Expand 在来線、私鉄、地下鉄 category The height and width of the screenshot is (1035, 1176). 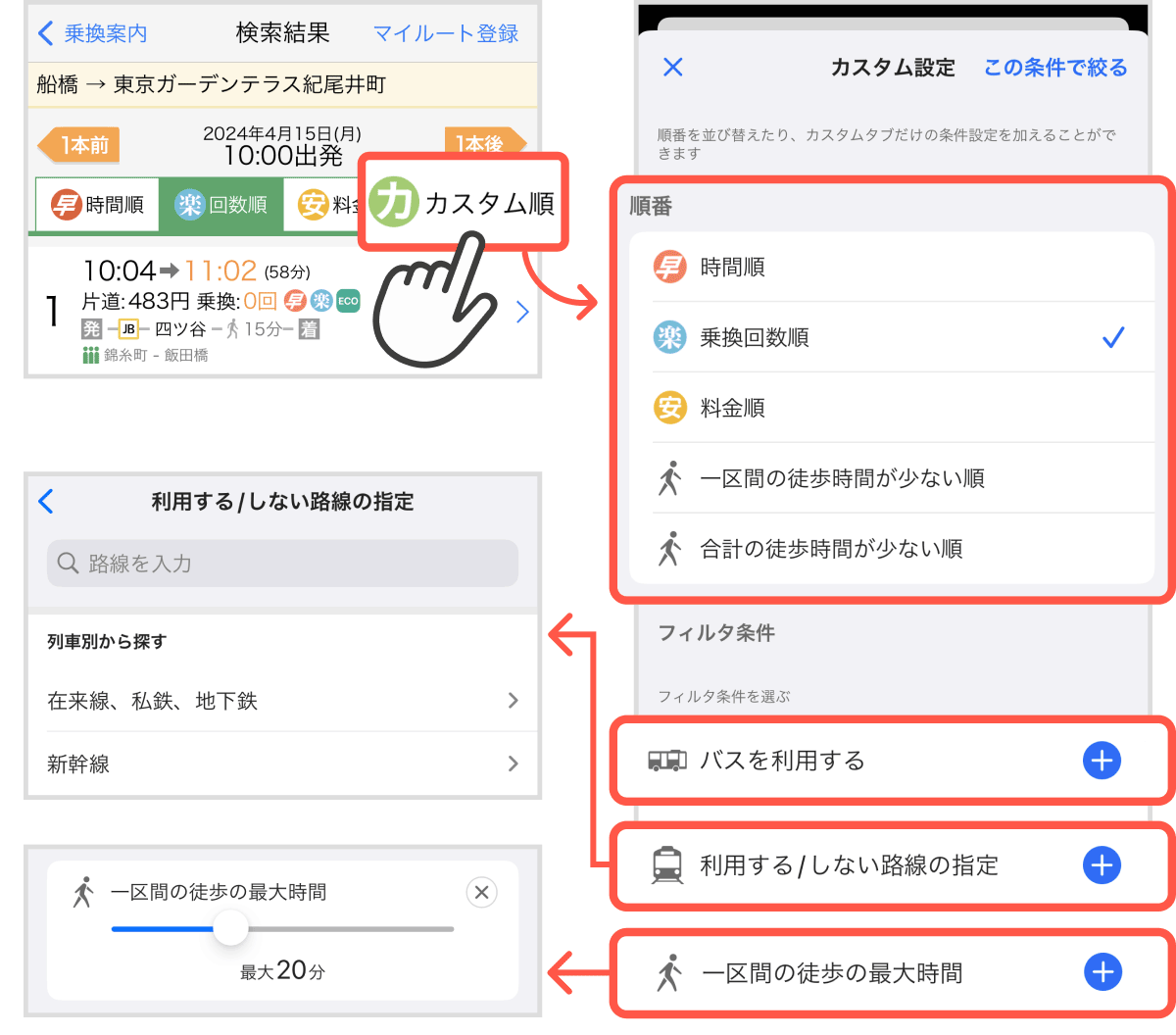tap(282, 701)
